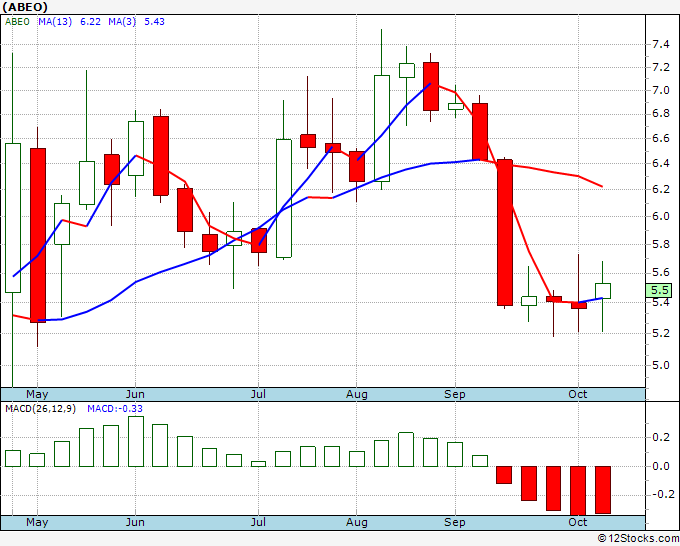680x546 pixels.
Task: Click the highlighted 5.5 current price tag
Action: (659, 290)
